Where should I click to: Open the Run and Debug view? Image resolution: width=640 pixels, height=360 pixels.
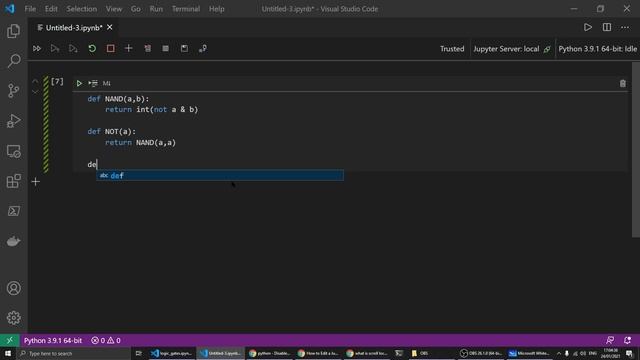tap(13, 121)
